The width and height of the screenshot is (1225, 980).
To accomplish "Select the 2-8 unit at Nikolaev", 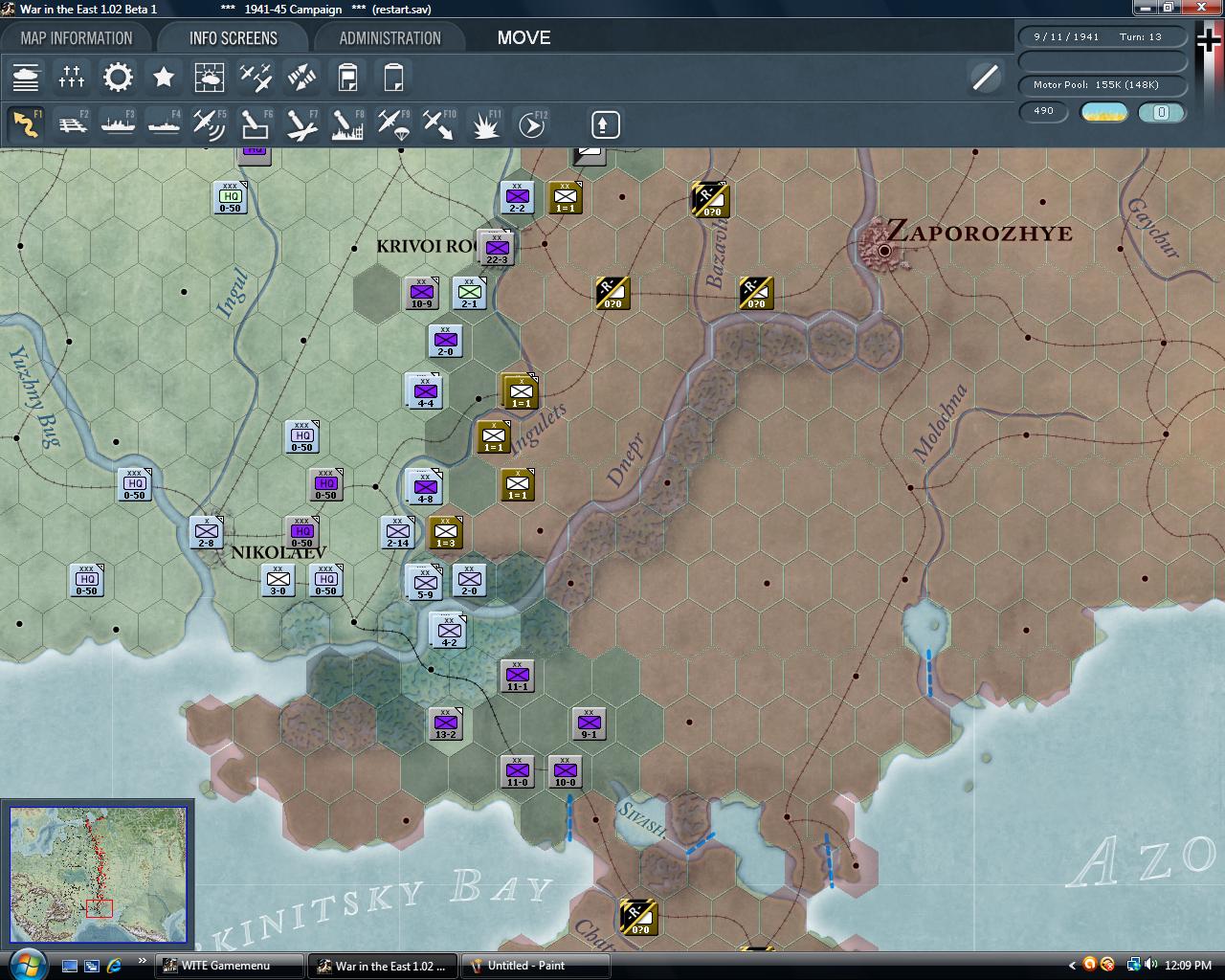I will click(x=207, y=532).
